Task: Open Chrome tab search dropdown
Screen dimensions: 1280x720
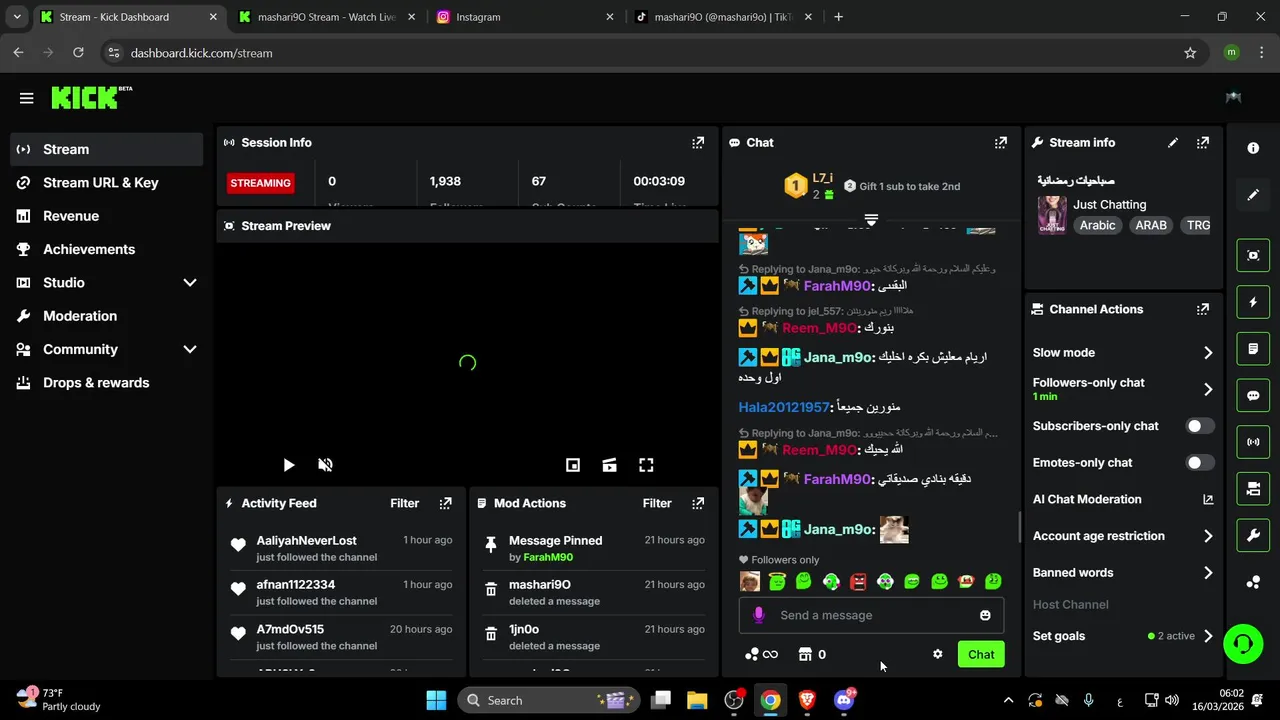Action: (x=17, y=17)
